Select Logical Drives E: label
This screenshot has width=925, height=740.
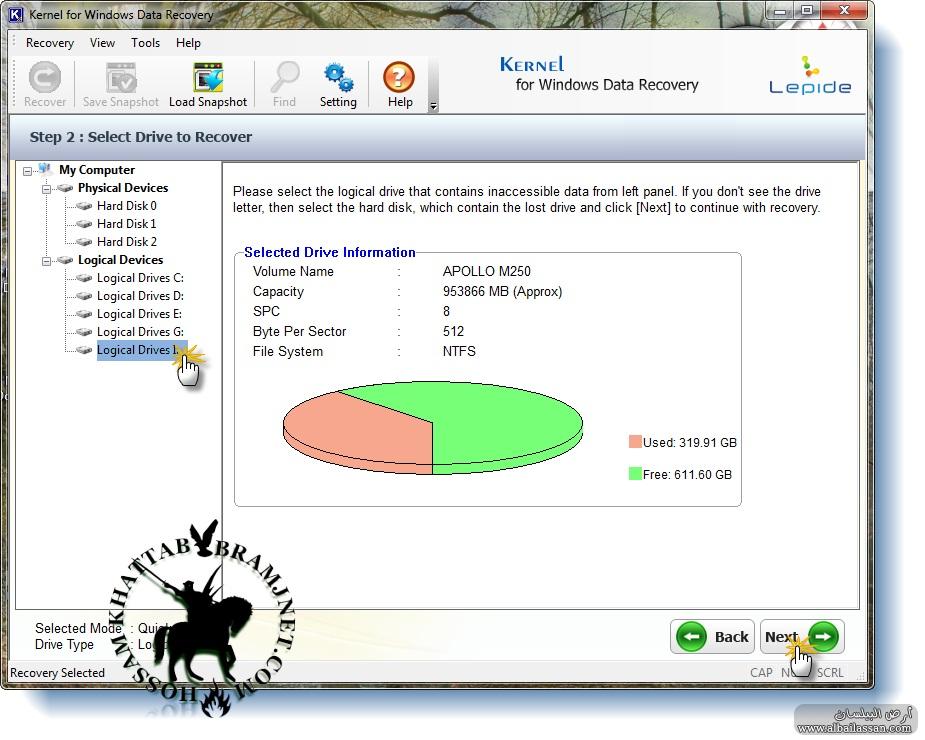[x=139, y=314]
